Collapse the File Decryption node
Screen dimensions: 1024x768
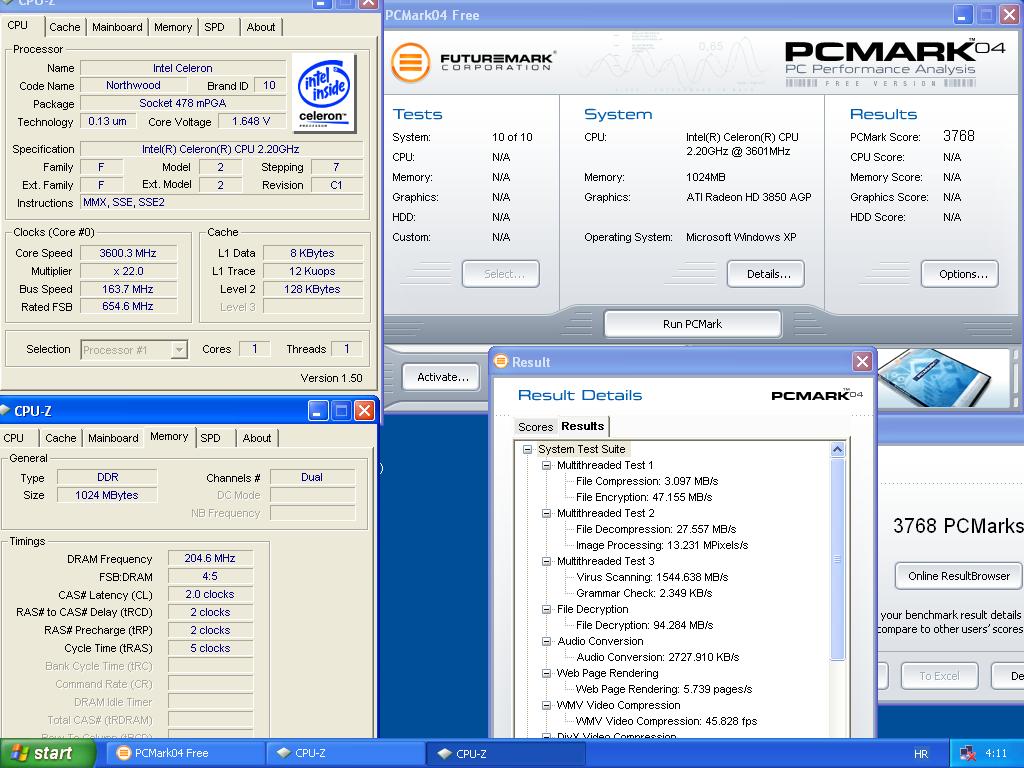tap(546, 609)
